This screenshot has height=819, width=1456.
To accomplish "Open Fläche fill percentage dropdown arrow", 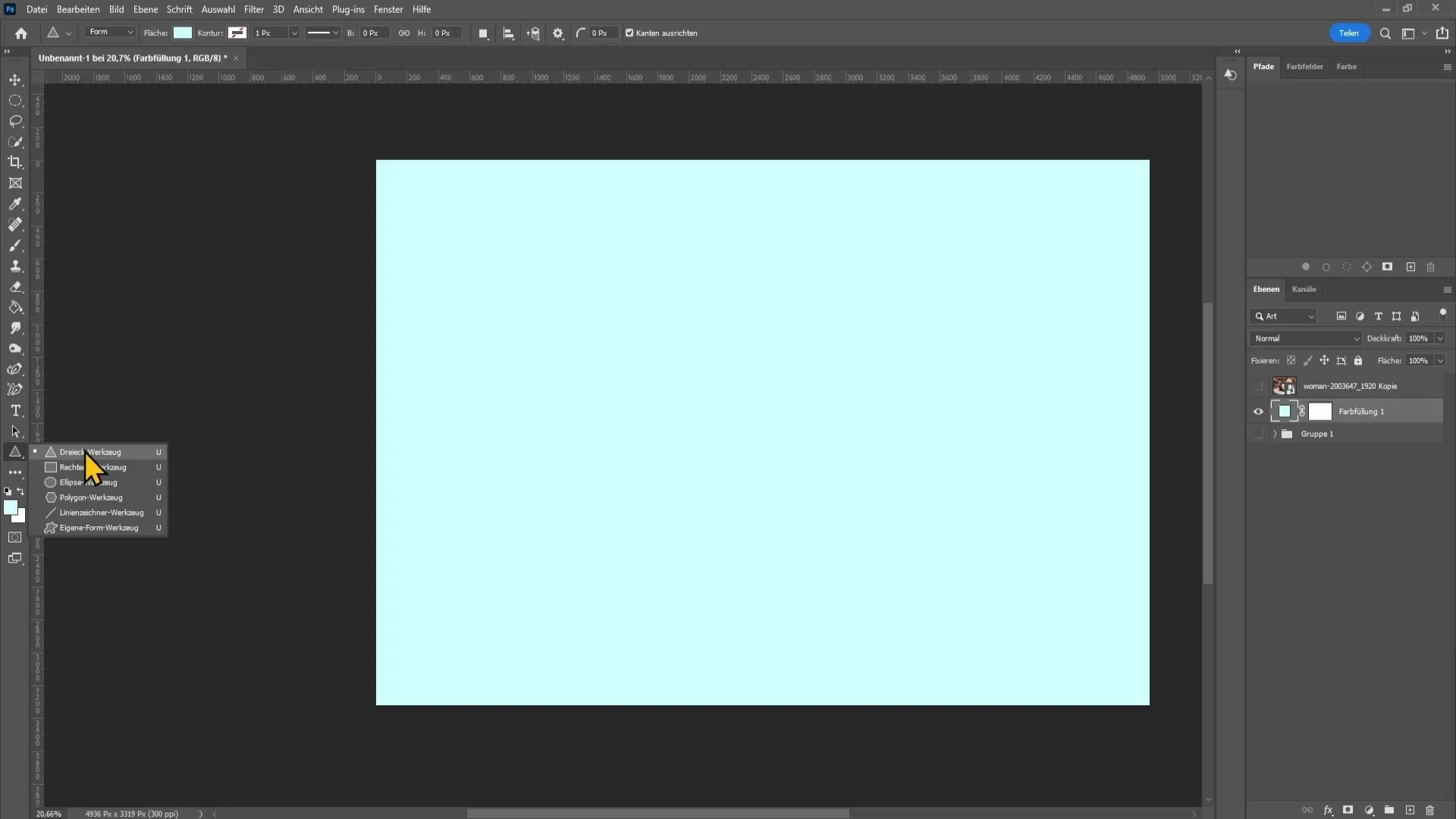I will (1440, 361).
